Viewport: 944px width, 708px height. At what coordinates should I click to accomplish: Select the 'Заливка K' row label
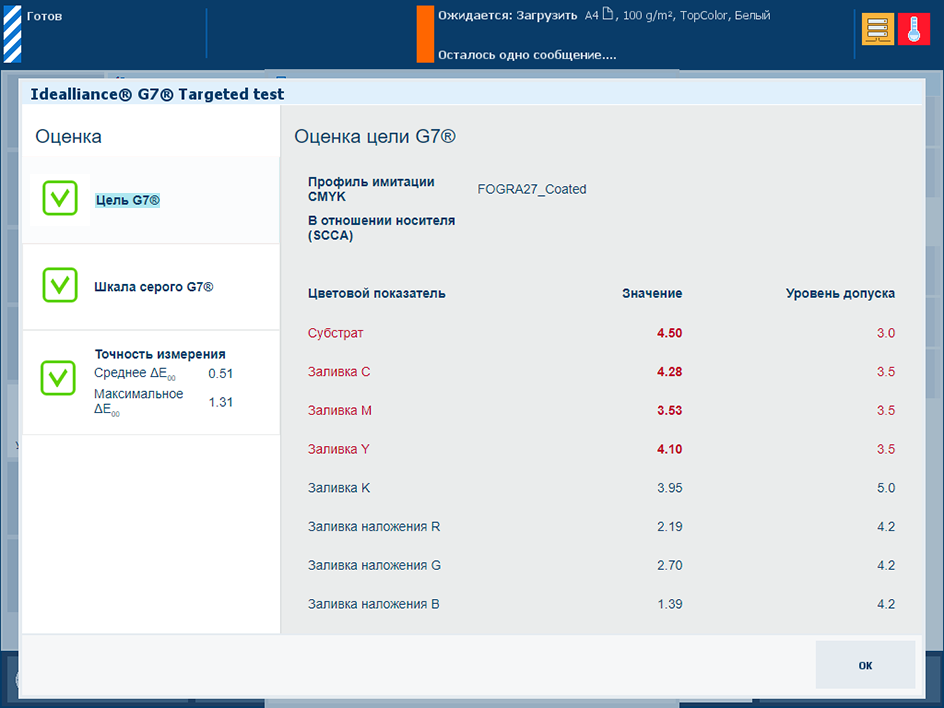coord(339,488)
